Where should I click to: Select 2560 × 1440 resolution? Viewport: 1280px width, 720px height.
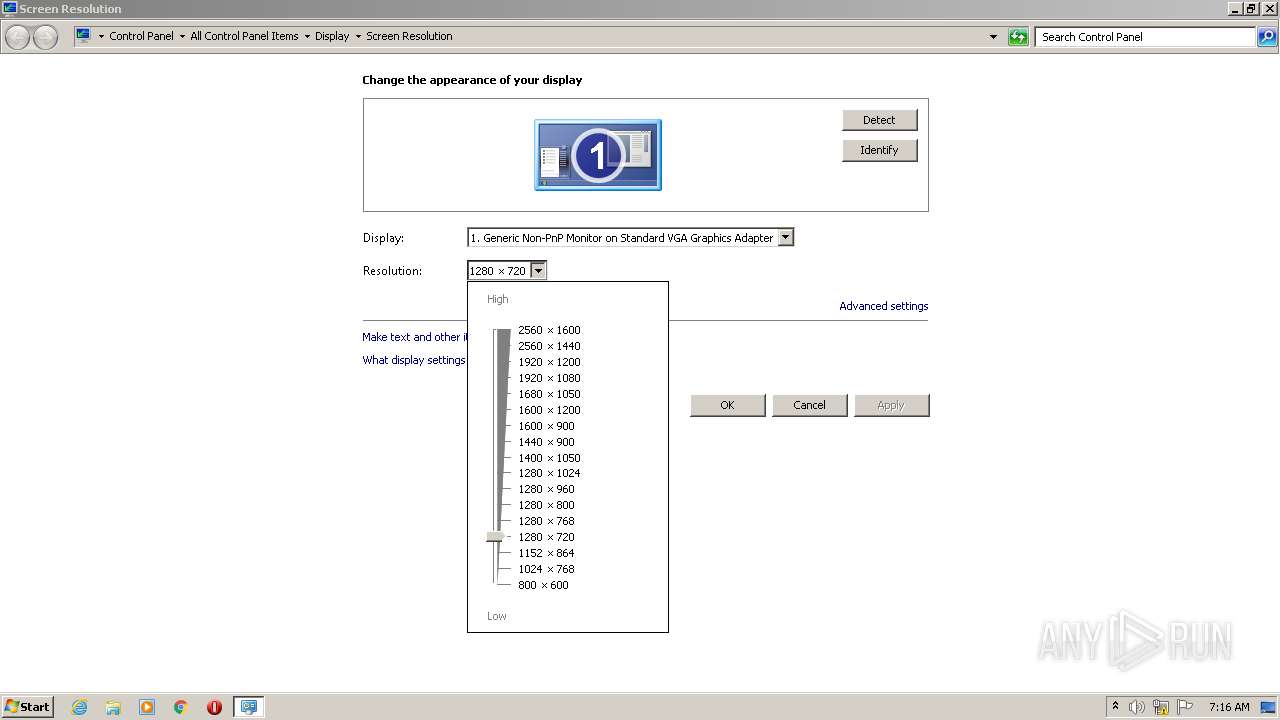(549, 346)
